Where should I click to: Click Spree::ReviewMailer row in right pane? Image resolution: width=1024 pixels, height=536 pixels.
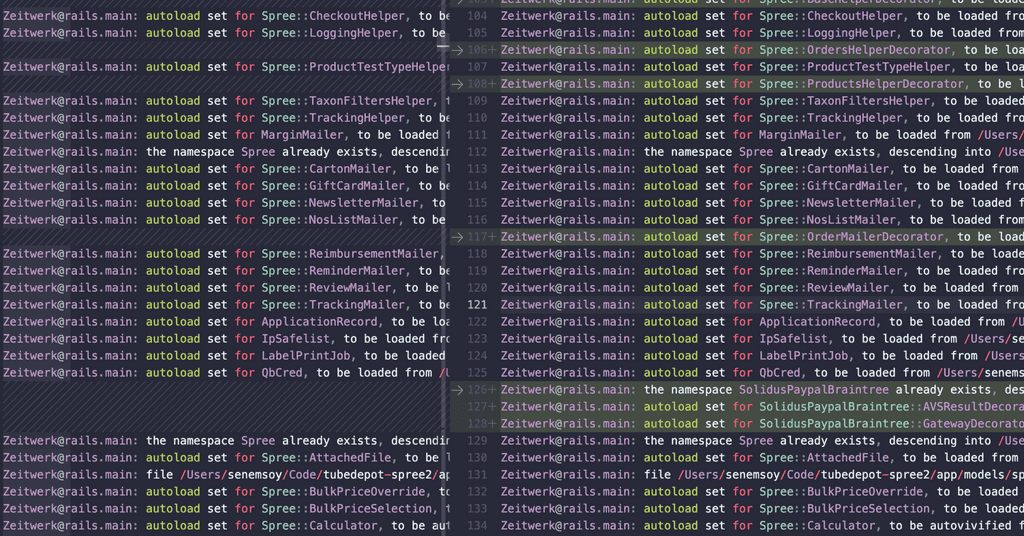pyautogui.click(x=762, y=288)
